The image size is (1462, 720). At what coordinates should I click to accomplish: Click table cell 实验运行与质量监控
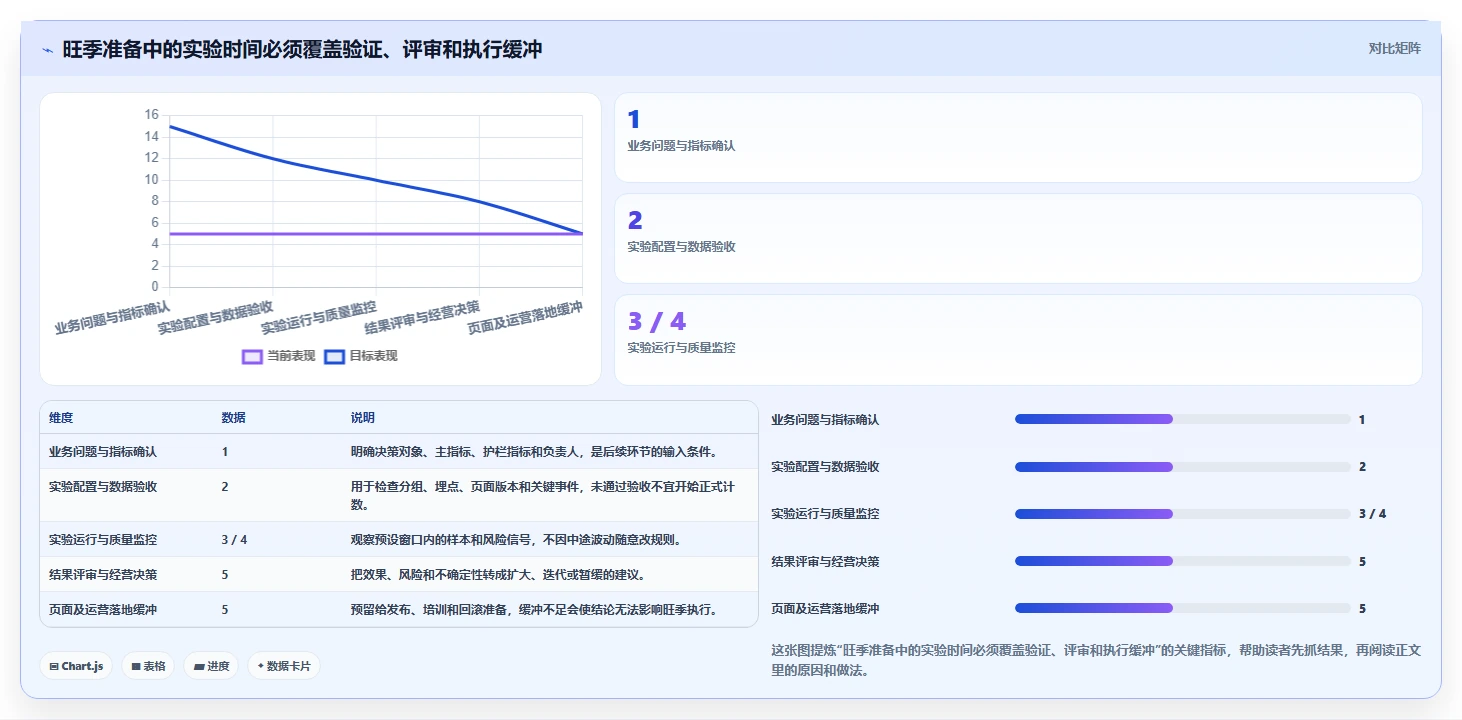point(103,540)
